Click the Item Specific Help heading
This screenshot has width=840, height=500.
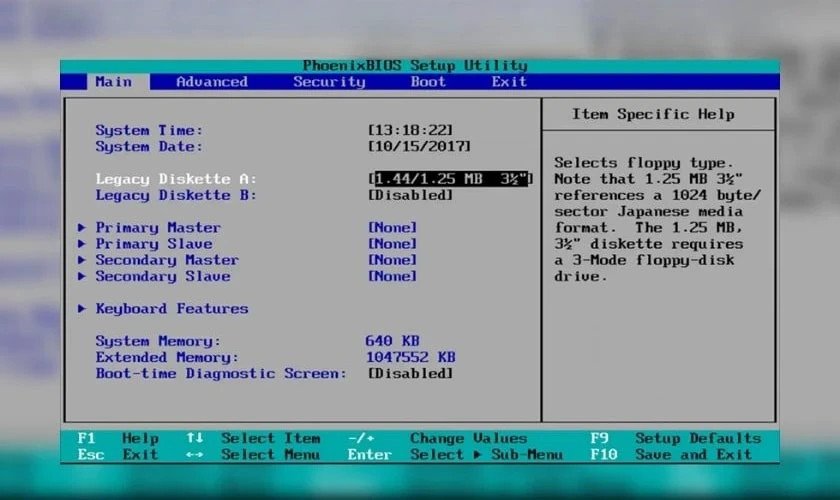coord(653,114)
